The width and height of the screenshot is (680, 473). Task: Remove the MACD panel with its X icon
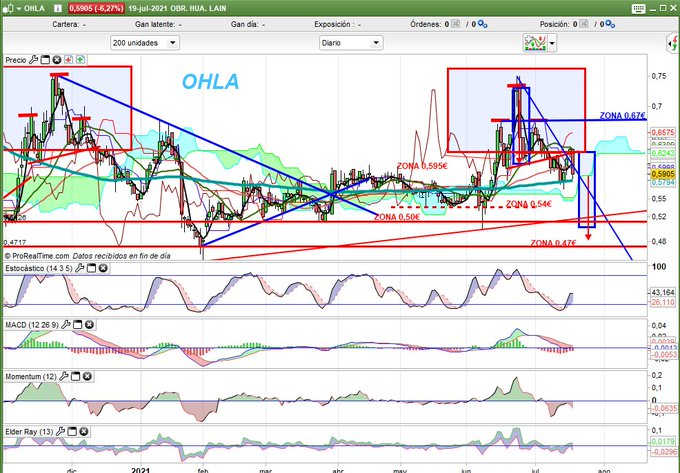(89, 324)
